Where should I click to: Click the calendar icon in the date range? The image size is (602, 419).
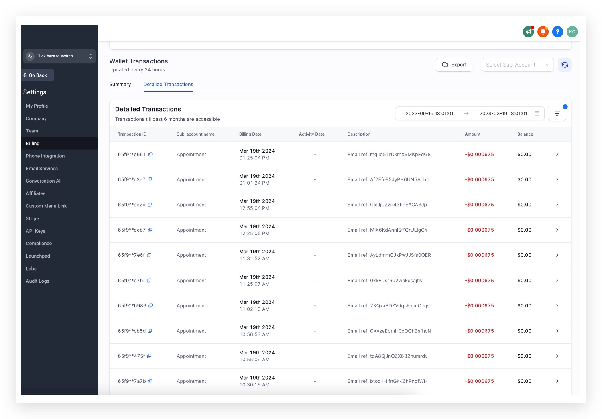(x=537, y=113)
